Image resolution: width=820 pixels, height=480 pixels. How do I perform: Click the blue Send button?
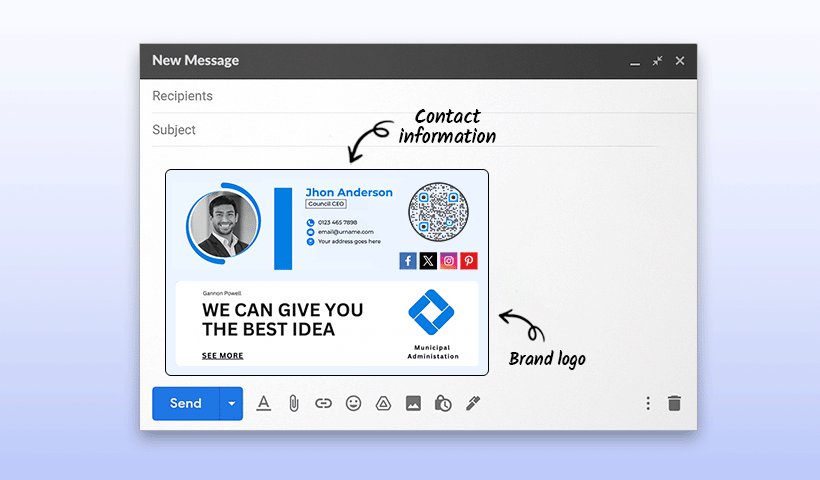186,403
